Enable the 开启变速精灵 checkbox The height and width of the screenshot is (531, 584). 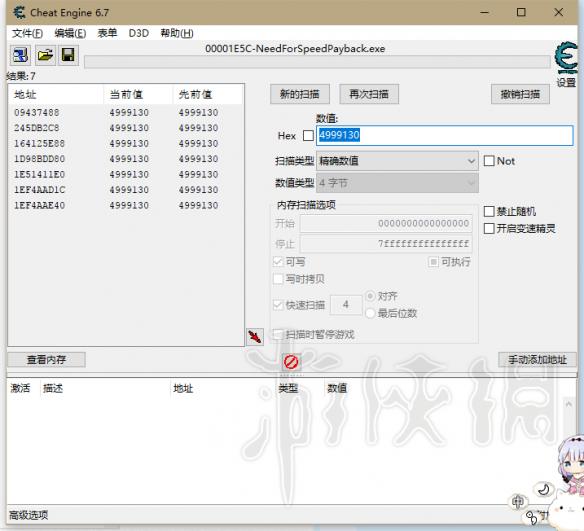489,228
